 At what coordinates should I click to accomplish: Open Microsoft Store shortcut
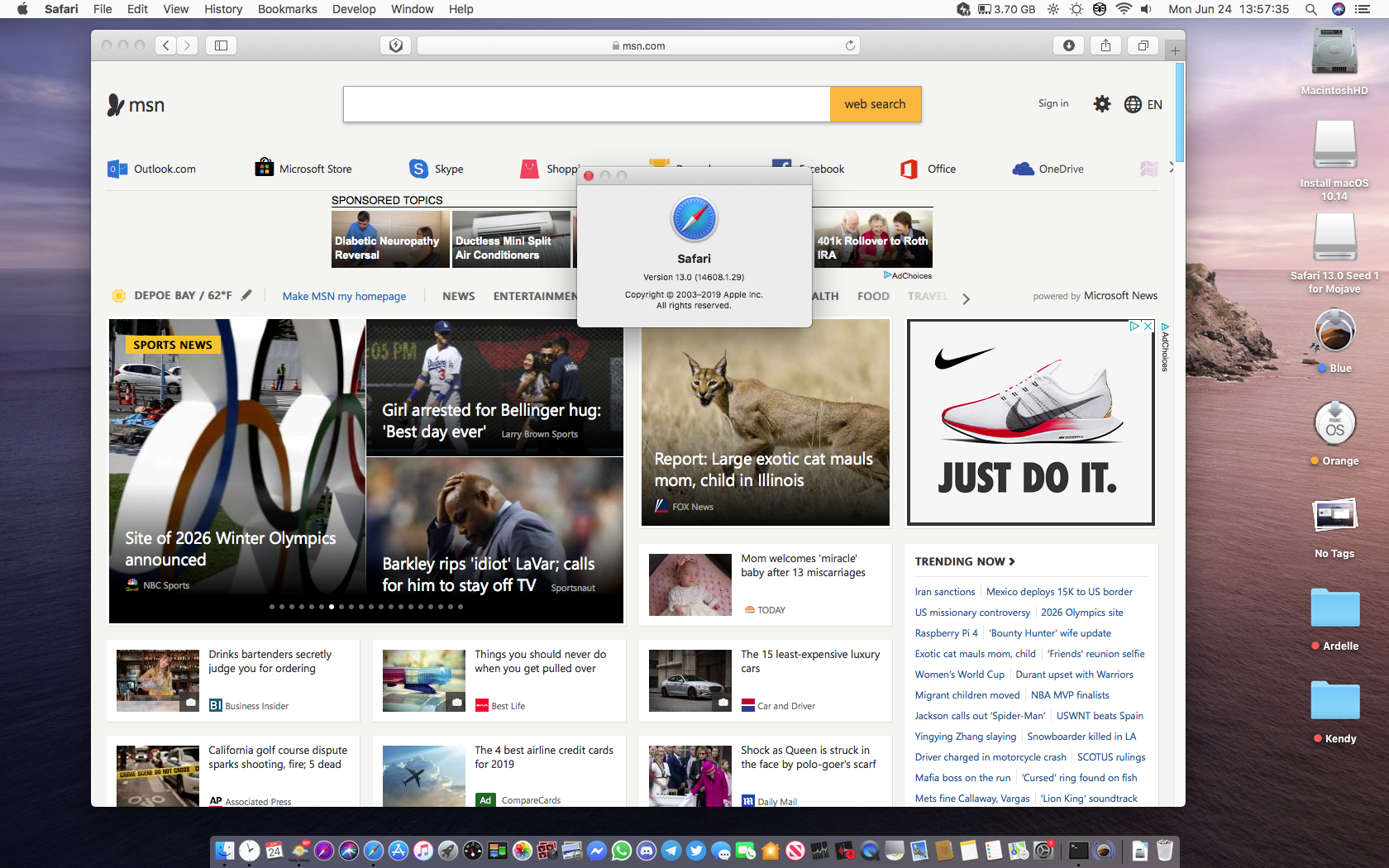303,169
